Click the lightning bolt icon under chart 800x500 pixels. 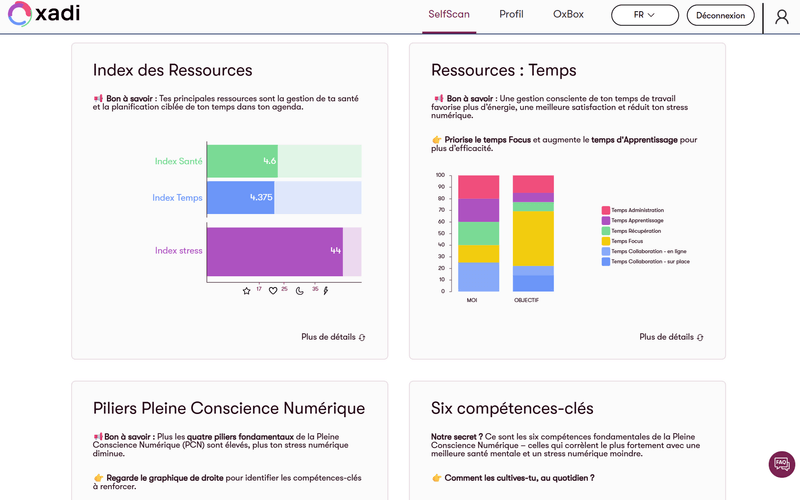click(325, 291)
